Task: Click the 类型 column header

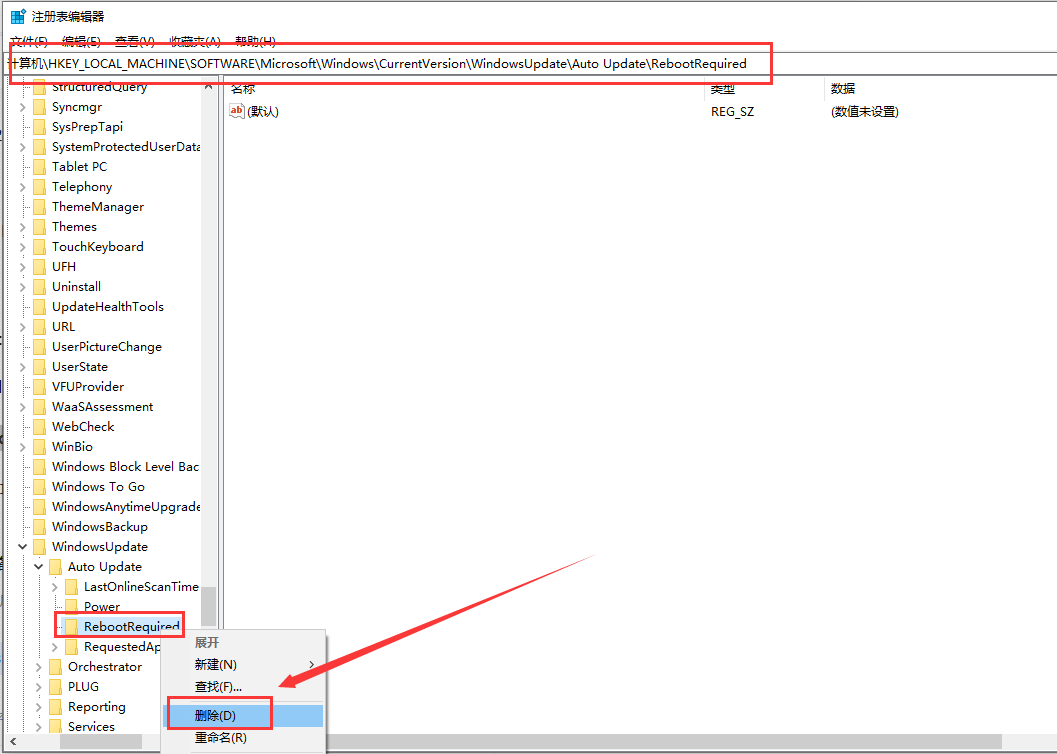Action: (764, 88)
